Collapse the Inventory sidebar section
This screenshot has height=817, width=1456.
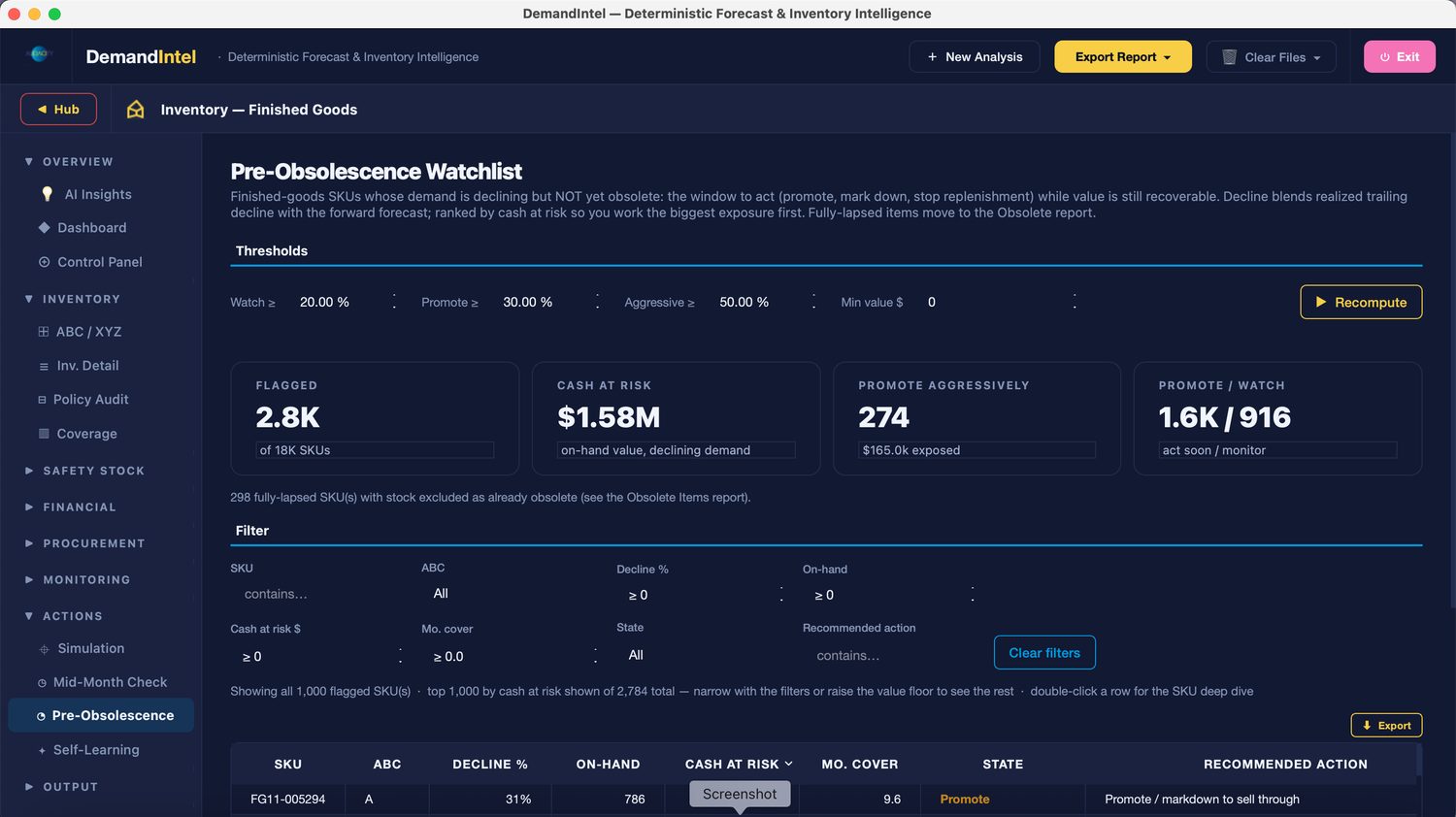click(x=29, y=299)
